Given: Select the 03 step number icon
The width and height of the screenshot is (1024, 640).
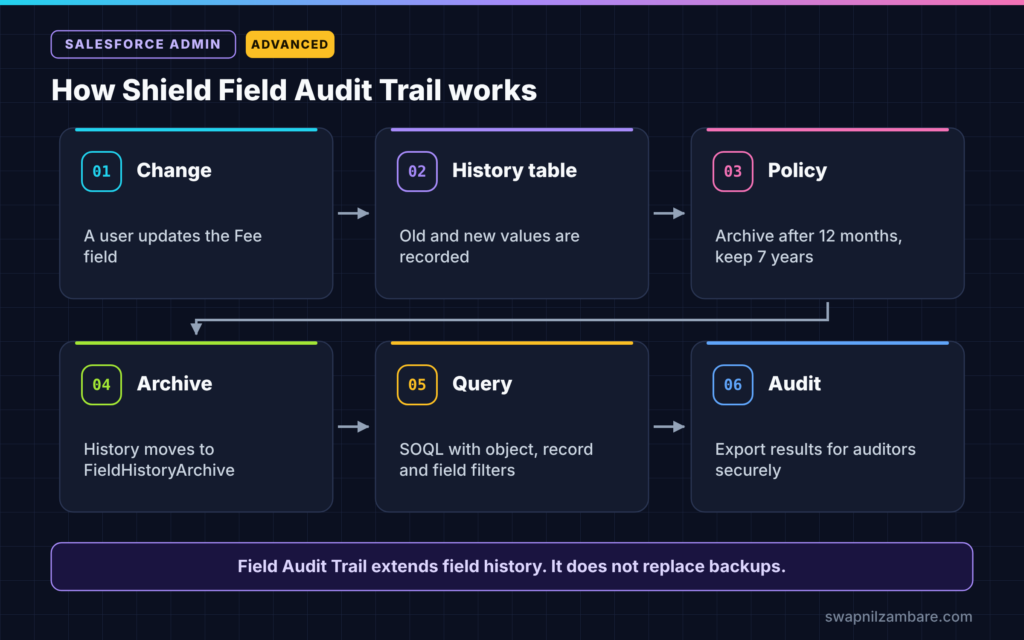Looking at the screenshot, I should 733,171.
